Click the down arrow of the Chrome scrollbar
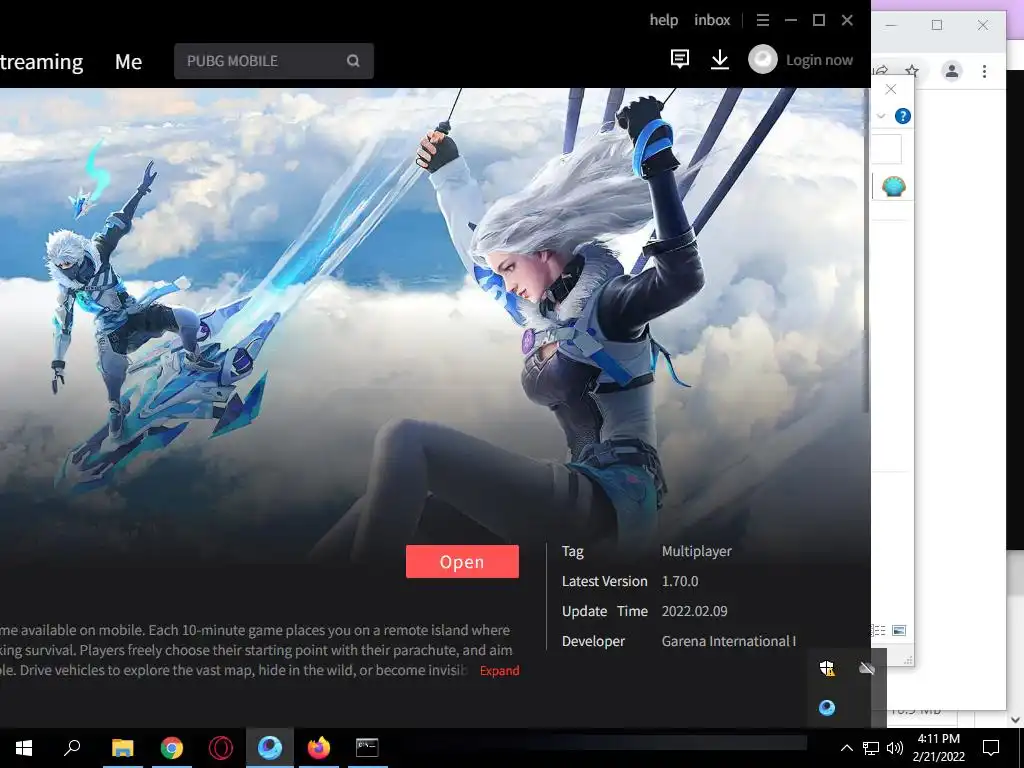 1016,720
